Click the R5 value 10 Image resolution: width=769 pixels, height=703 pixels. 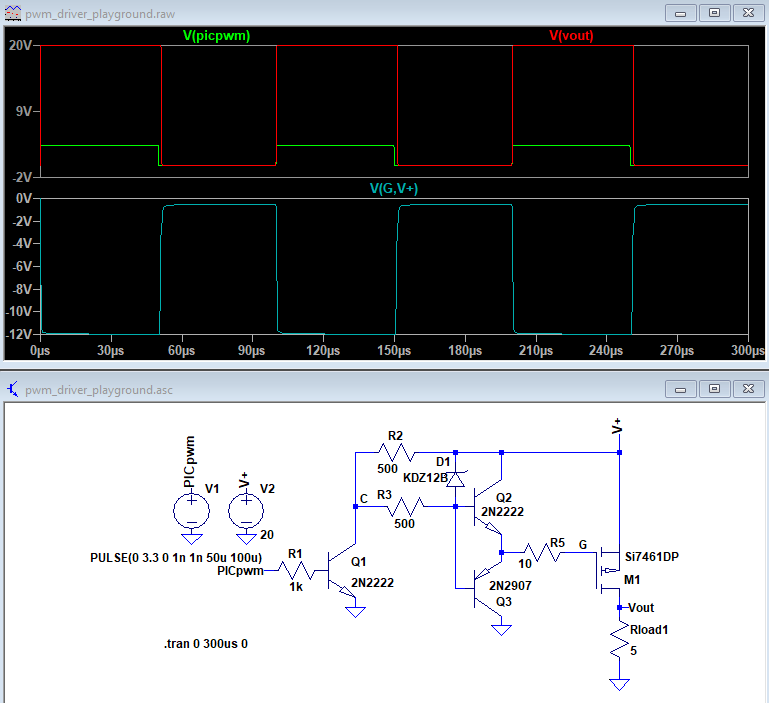(x=525, y=564)
